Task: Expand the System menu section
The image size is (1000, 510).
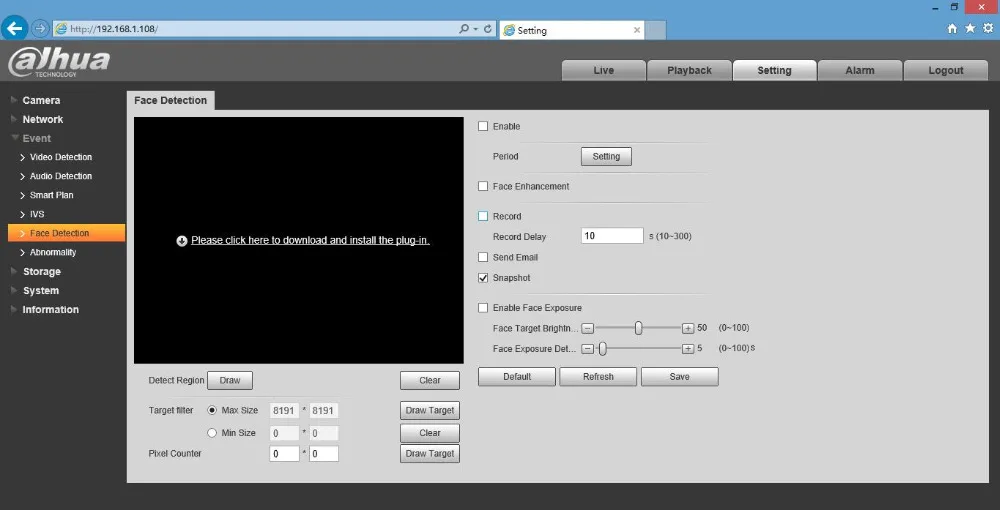Action: (x=41, y=291)
